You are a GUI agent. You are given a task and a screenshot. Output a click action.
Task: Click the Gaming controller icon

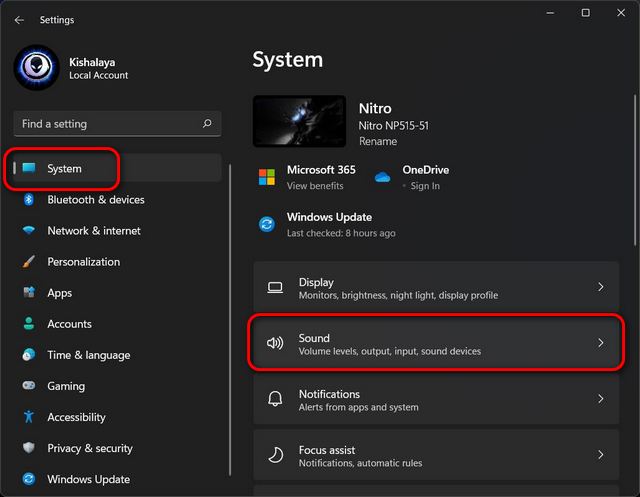[29, 386]
